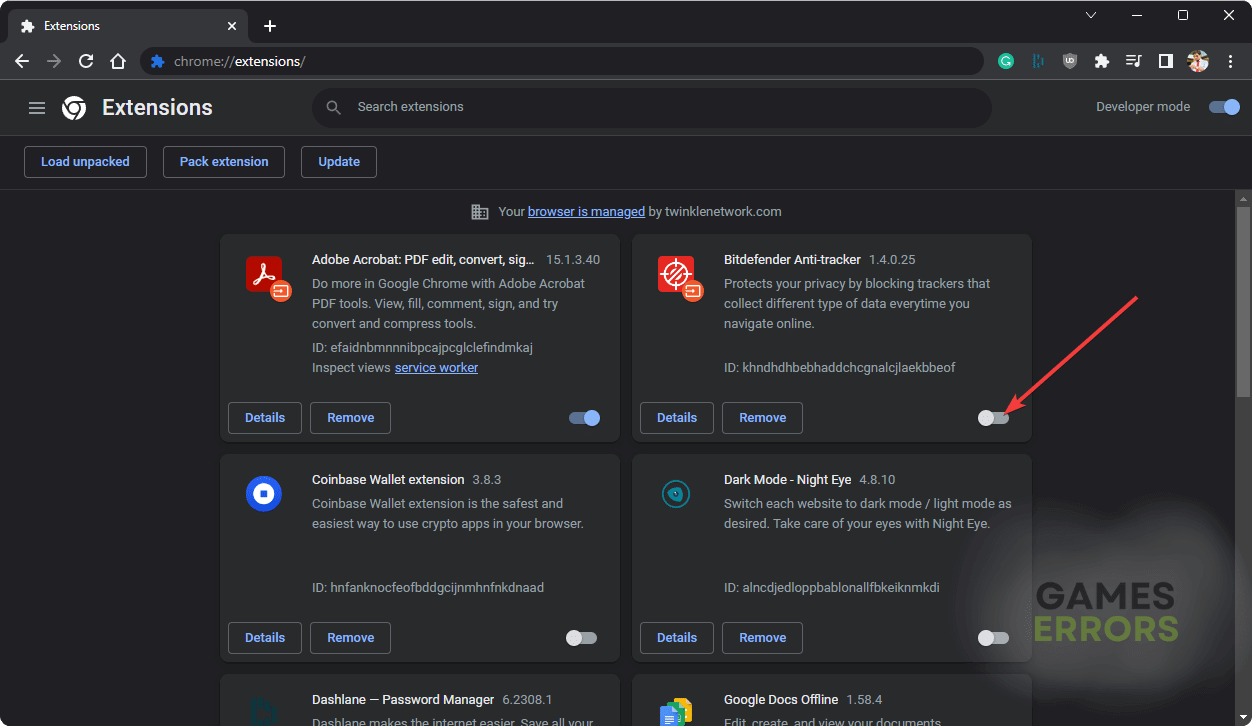Click the media controls toolbar icon
This screenshot has width=1252, height=726.
pyautogui.click(x=1133, y=61)
